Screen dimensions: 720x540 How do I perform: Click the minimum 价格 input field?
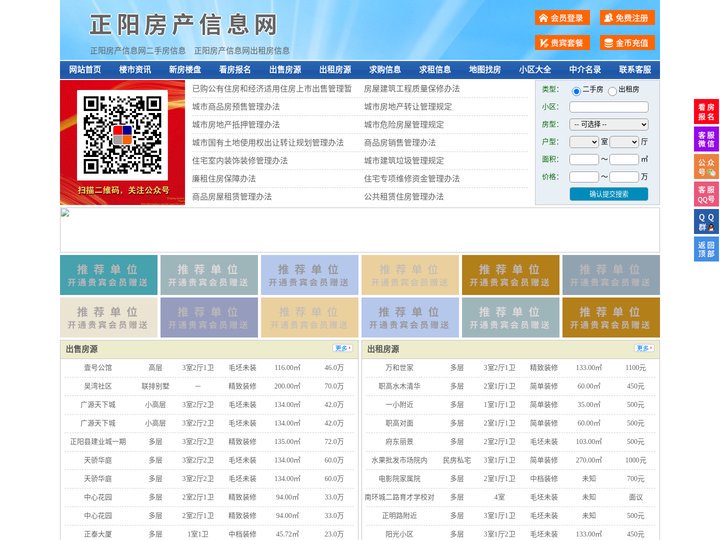point(584,177)
